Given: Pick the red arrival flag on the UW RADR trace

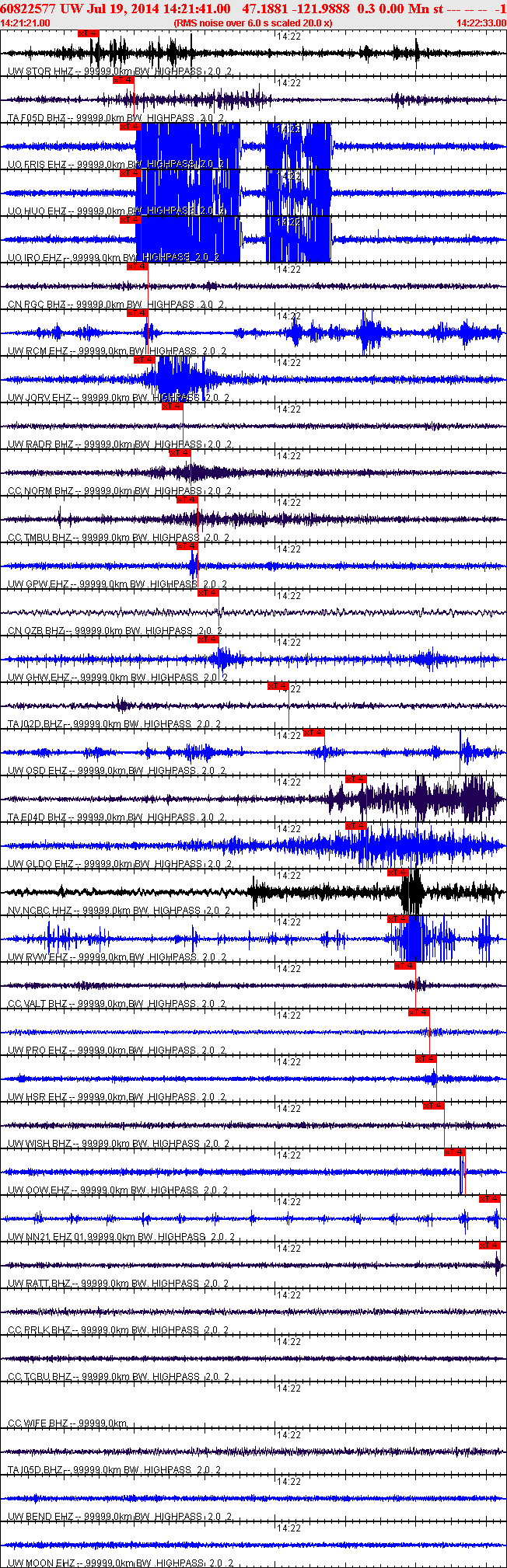Looking at the screenshot, I should tap(173, 406).
